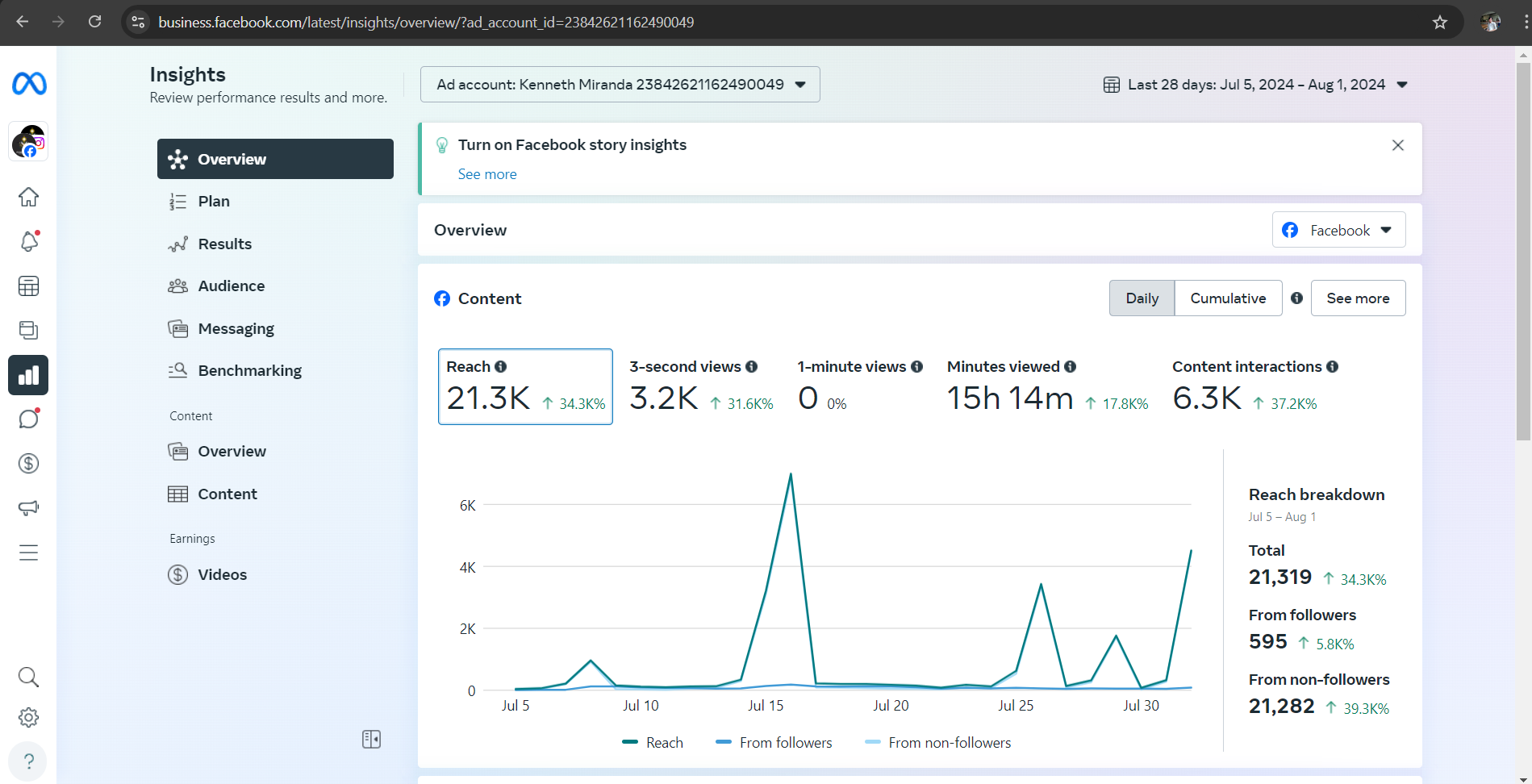The width and height of the screenshot is (1532, 784).
Task: Go to Home icon in left rail
Action: click(x=29, y=197)
